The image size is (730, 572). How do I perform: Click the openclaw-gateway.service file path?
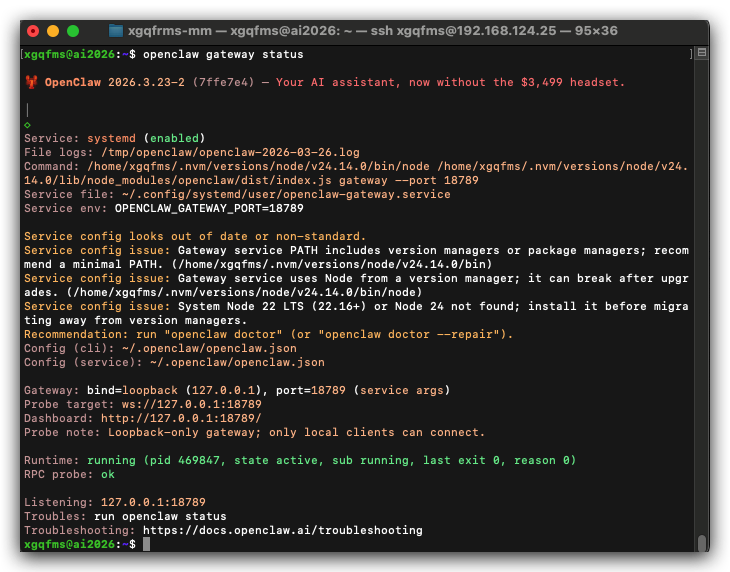[286, 194]
